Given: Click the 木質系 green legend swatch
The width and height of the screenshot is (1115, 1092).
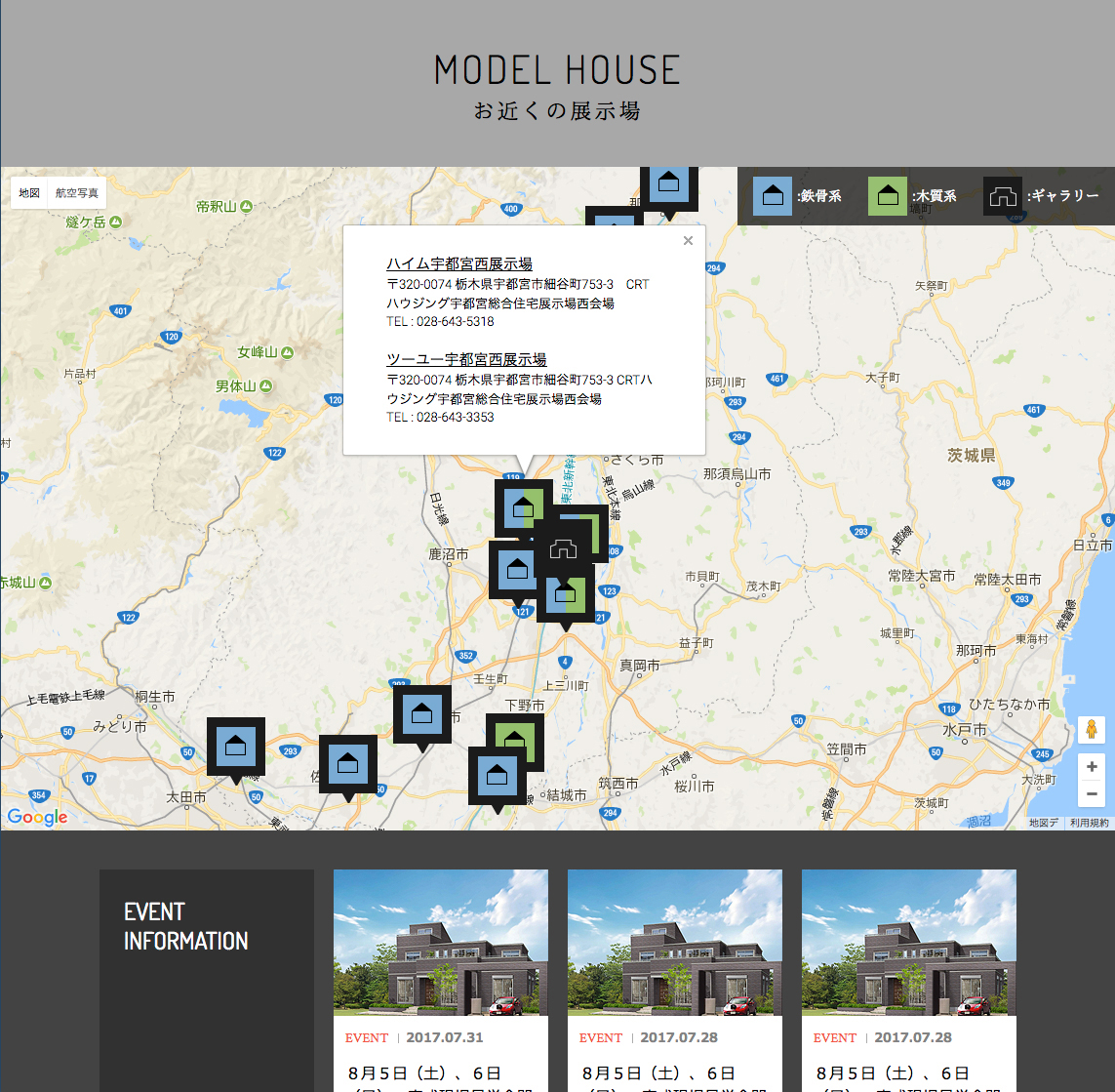Looking at the screenshot, I should coord(887,196).
